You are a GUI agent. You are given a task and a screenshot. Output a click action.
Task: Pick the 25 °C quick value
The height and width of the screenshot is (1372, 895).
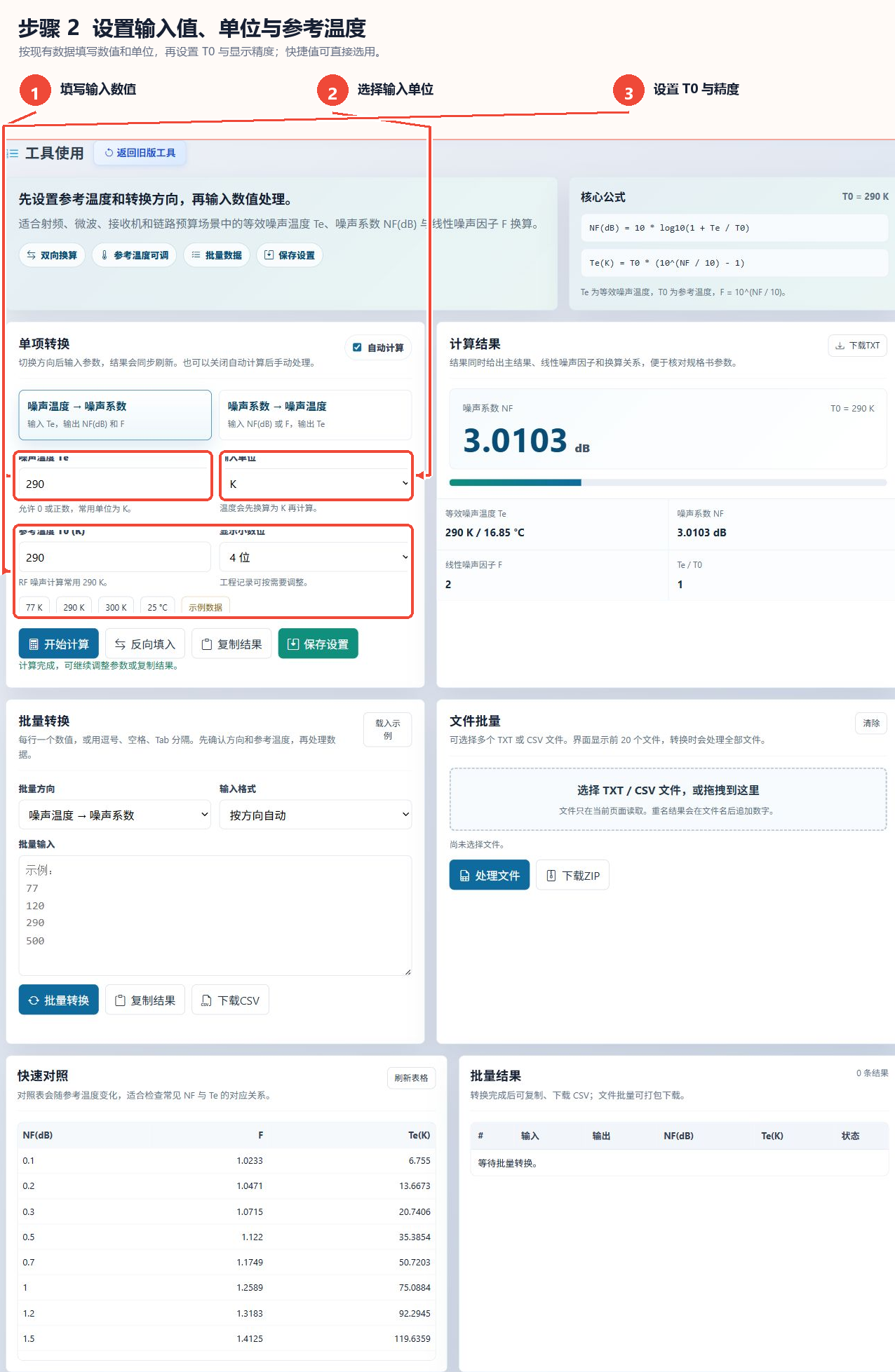click(x=158, y=607)
